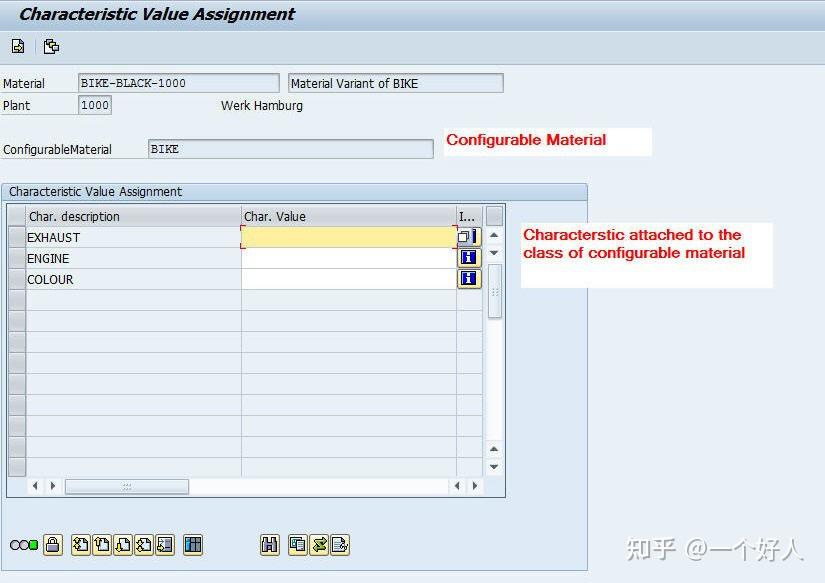Click the left arrow of the horizontal scrollbar

click(x=33, y=484)
